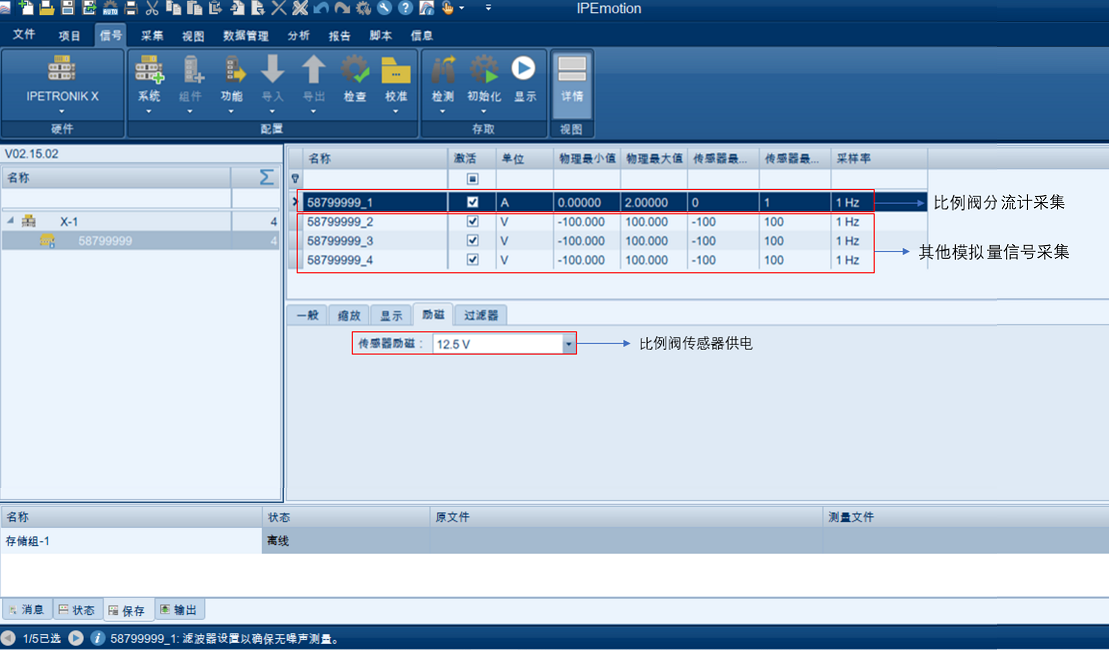1109x650 pixels.
Task: Click the blue wrench icon
Action: 384,8
